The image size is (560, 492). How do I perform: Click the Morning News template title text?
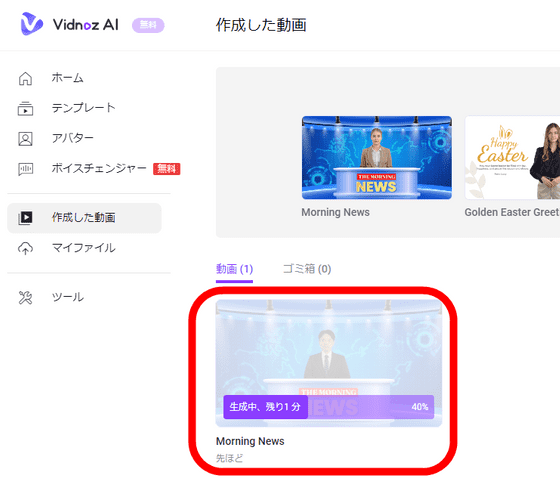click(336, 212)
